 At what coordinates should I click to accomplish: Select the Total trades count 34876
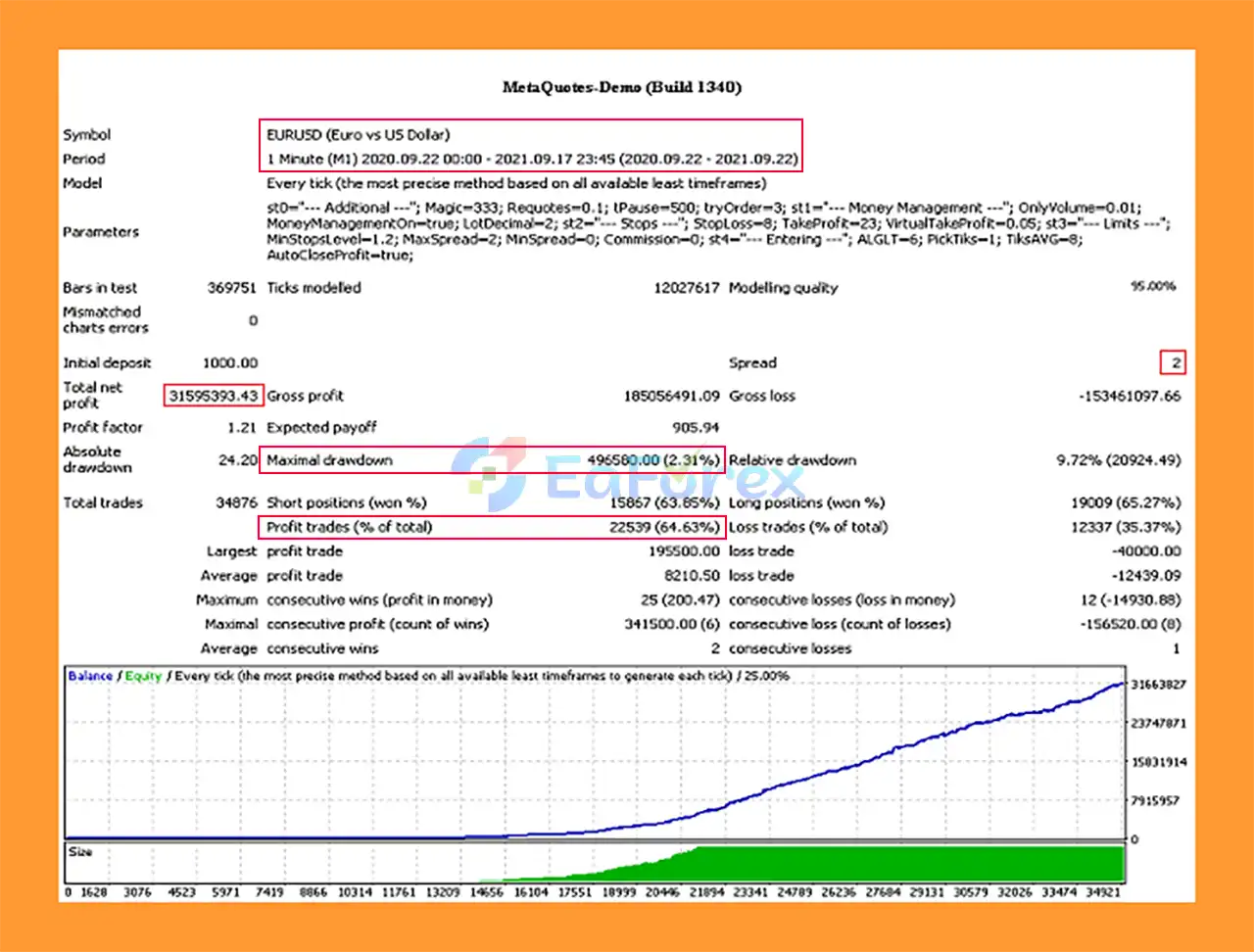tap(236, 502)
